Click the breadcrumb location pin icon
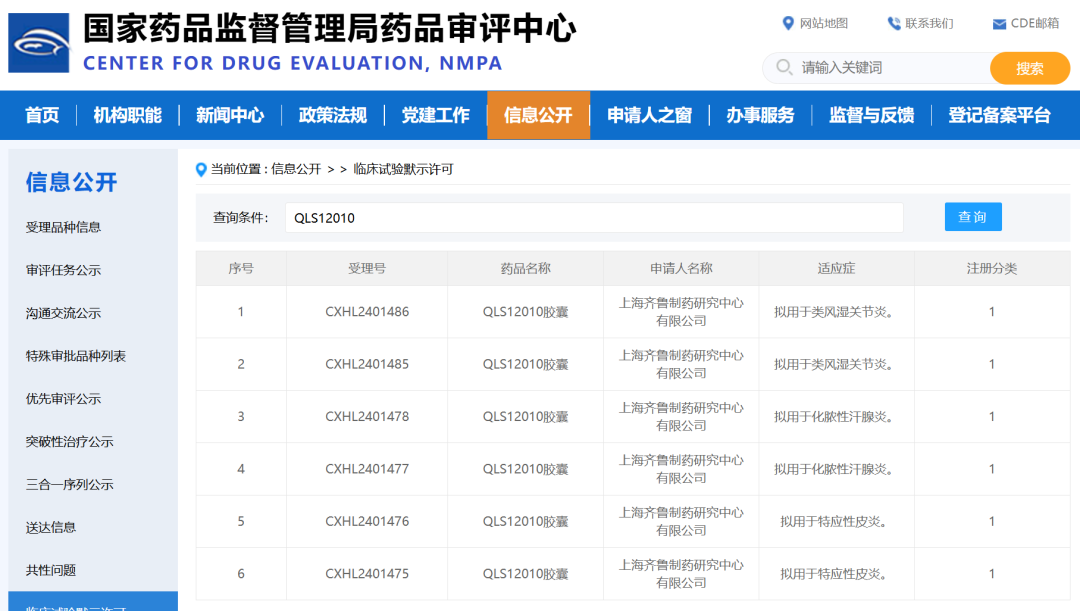1080x611 pixels. [199, 168]
